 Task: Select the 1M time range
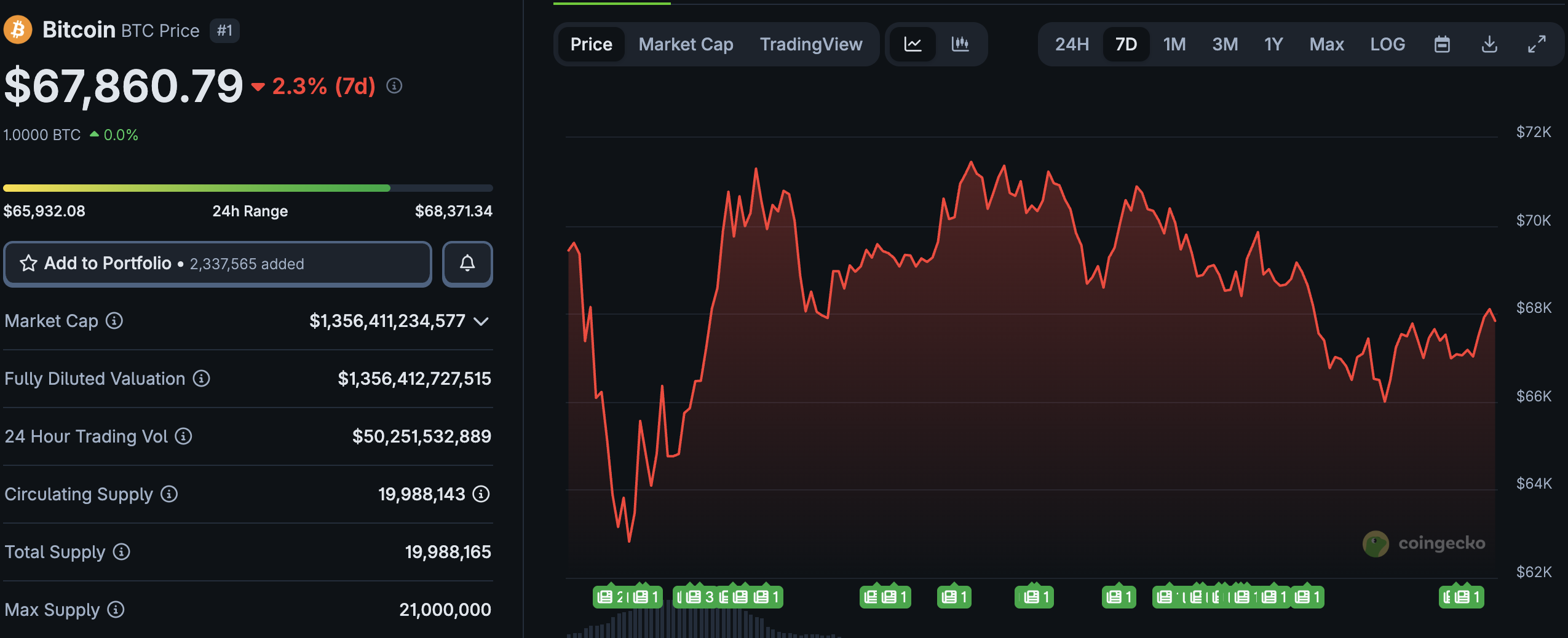click(x=1174, y=44)
